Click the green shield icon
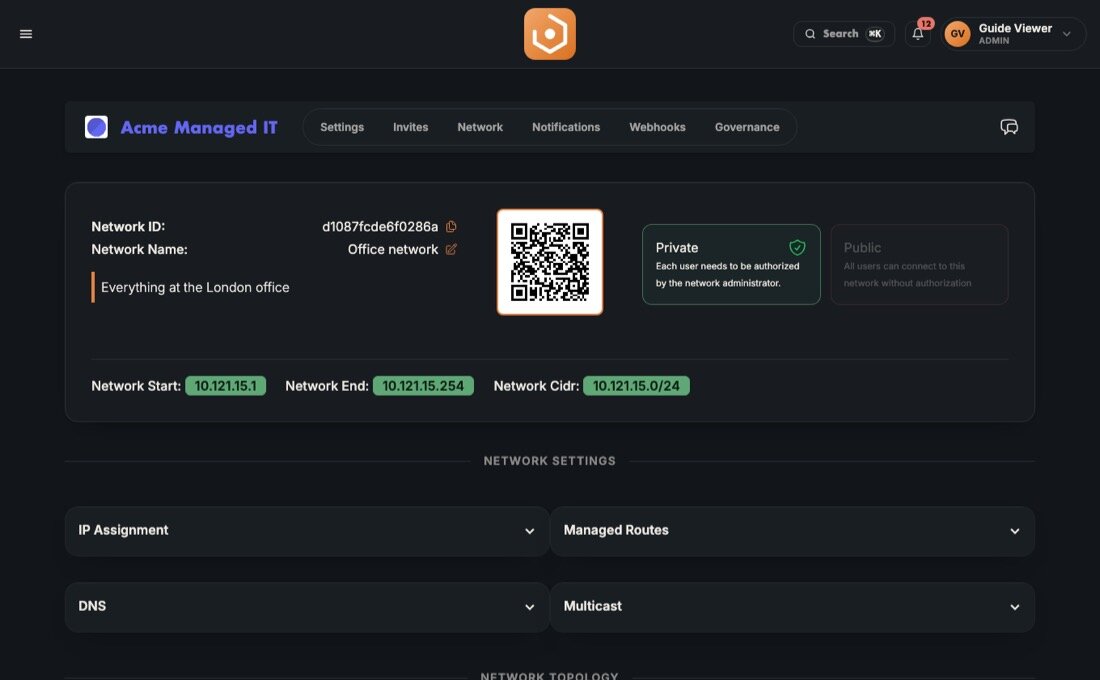 [x=797, y=247]
